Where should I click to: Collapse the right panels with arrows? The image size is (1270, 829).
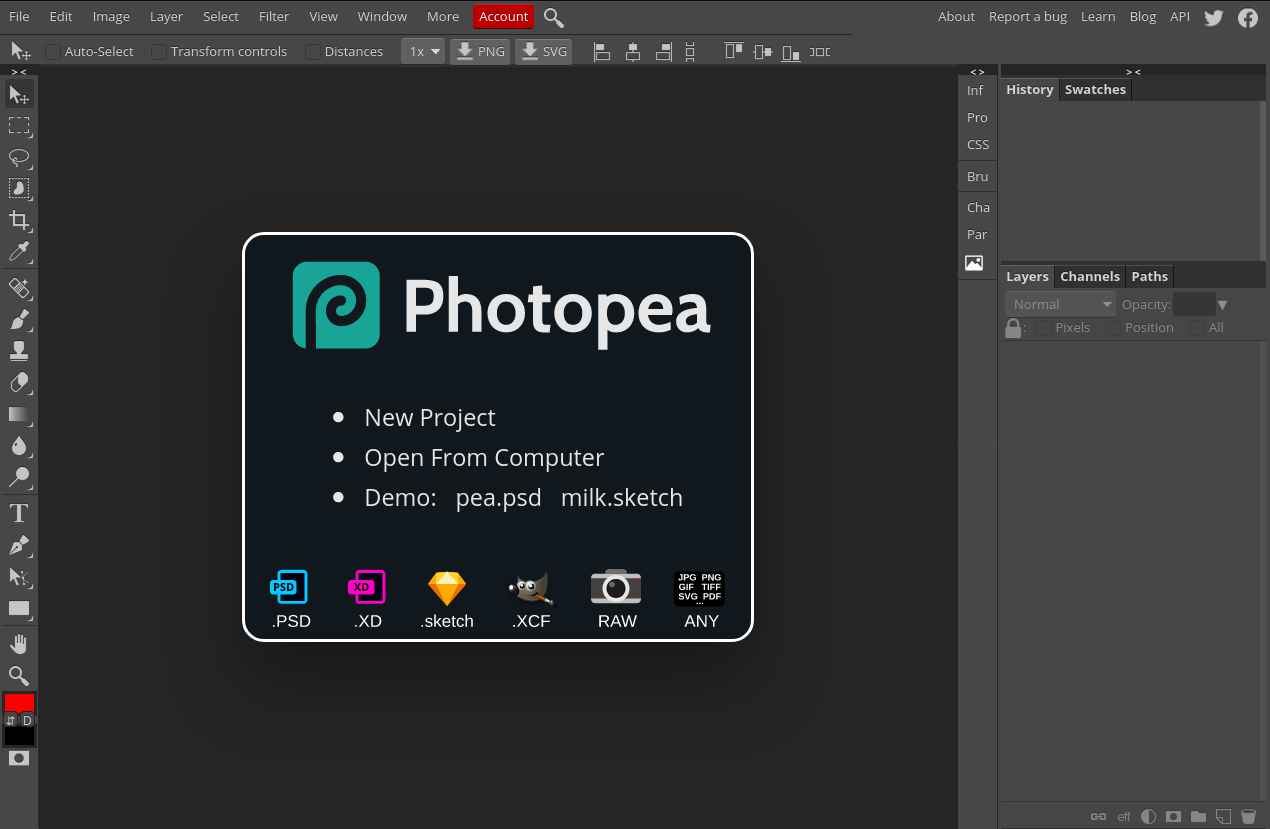pyautogui.click(x=1133, y=72)
